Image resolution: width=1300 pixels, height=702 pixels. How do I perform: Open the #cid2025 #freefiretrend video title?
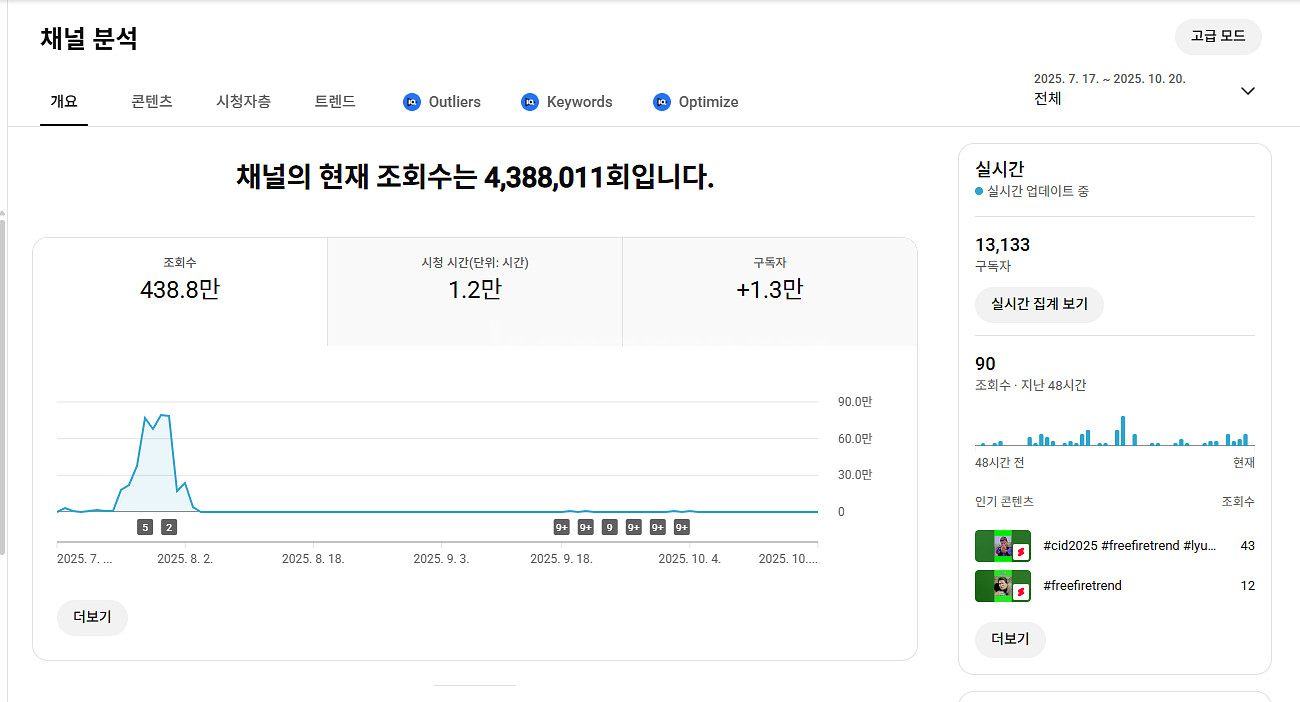click(1129, 546)
